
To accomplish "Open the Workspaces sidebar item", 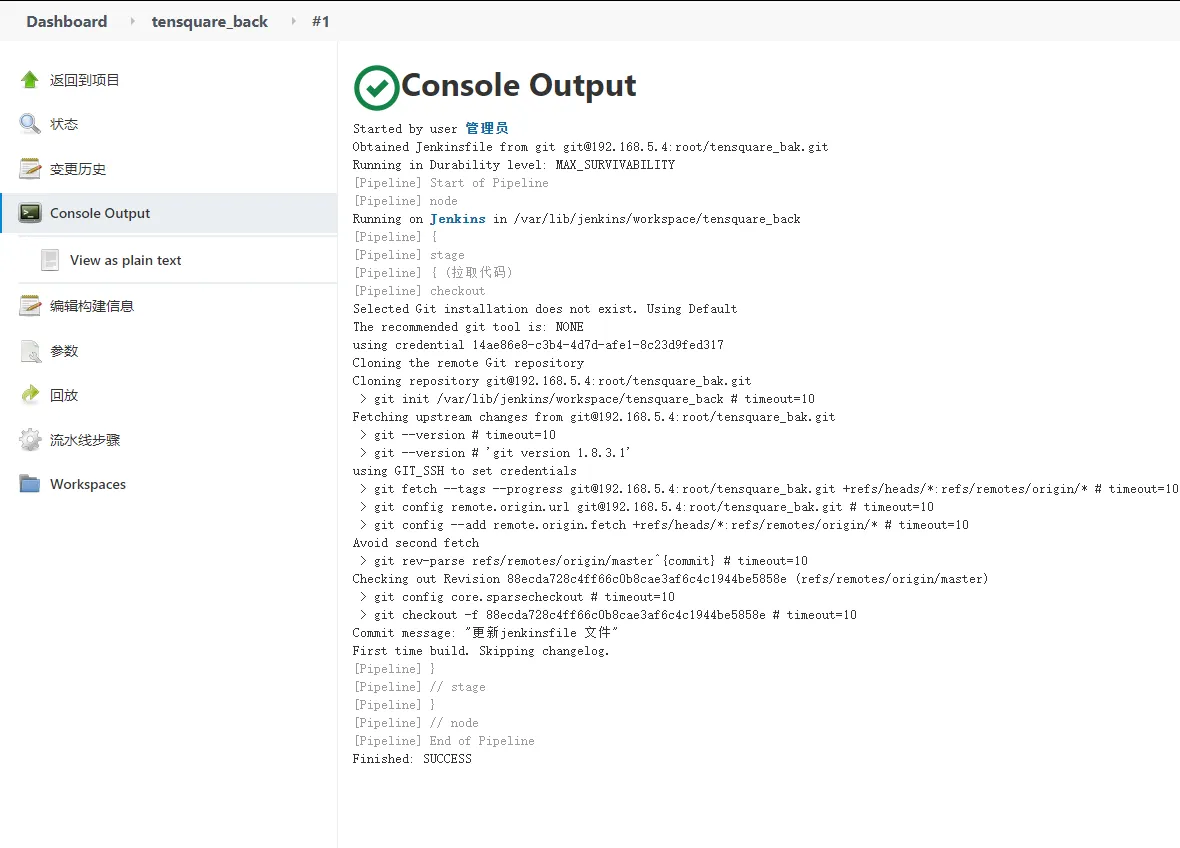I will coord(88,484).
